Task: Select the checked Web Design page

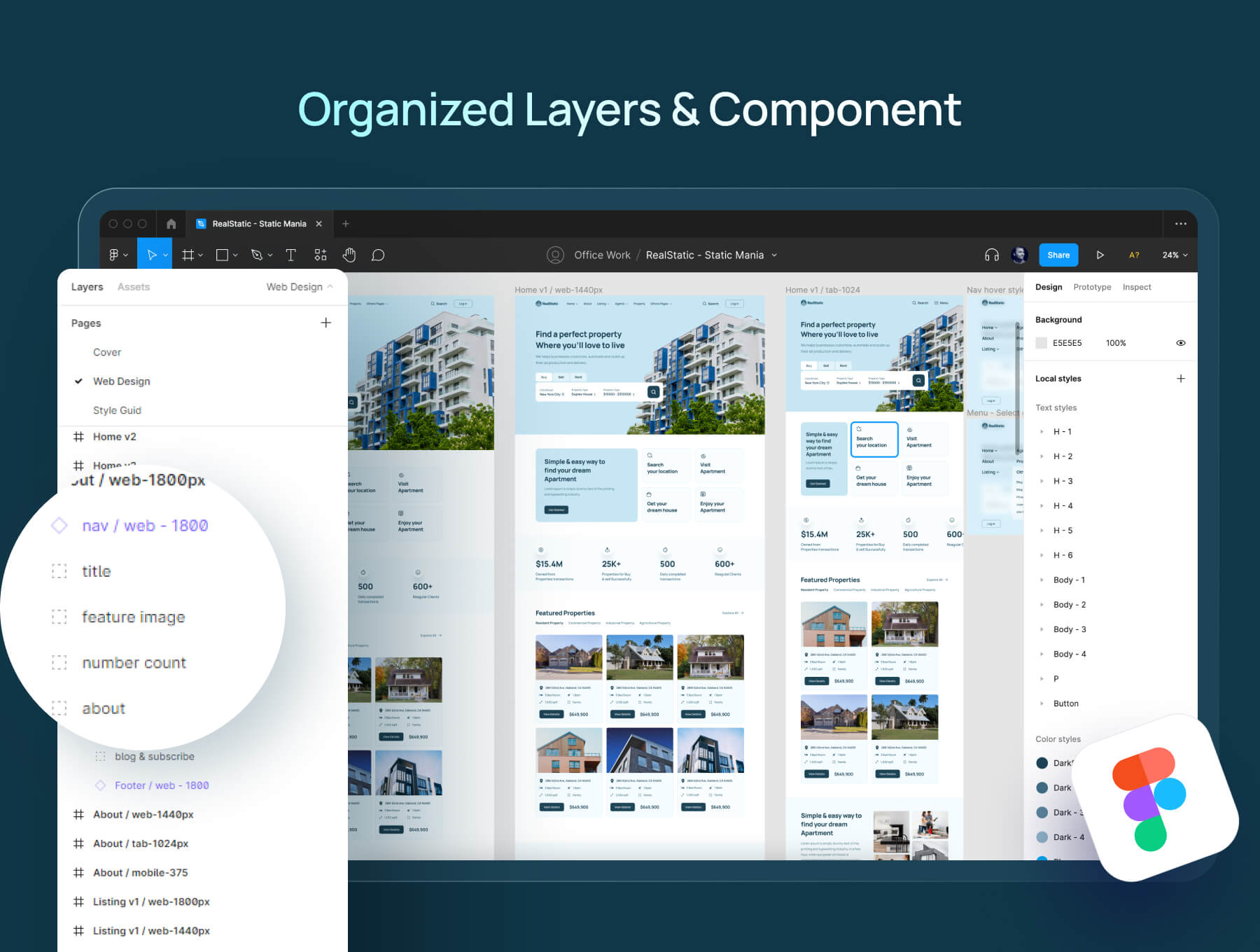Action: 122,381
